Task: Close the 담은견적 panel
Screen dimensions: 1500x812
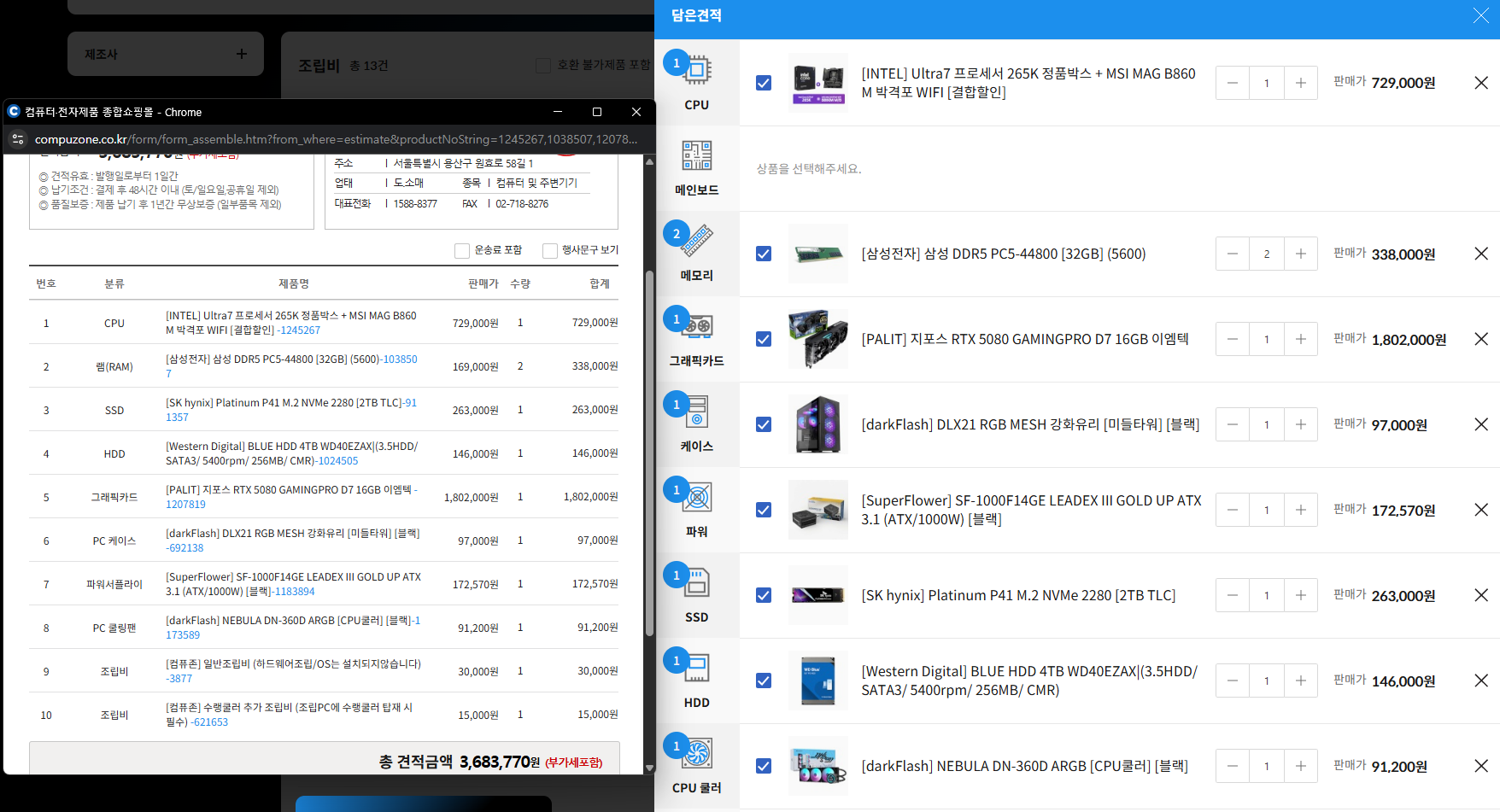Action: tap(1481, 16)
